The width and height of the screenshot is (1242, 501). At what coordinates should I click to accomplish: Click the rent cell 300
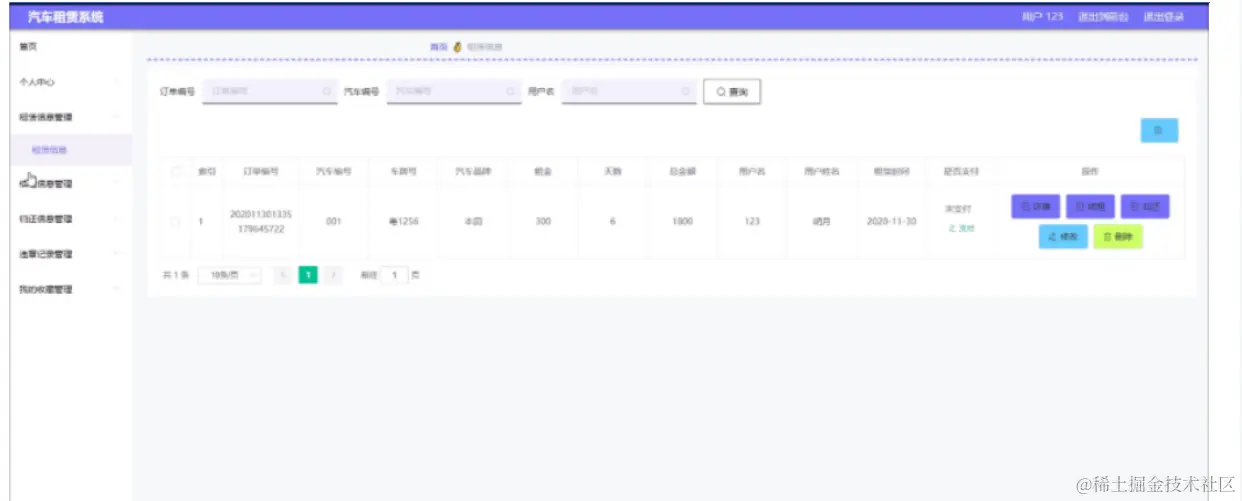click(x=543, y=221)
